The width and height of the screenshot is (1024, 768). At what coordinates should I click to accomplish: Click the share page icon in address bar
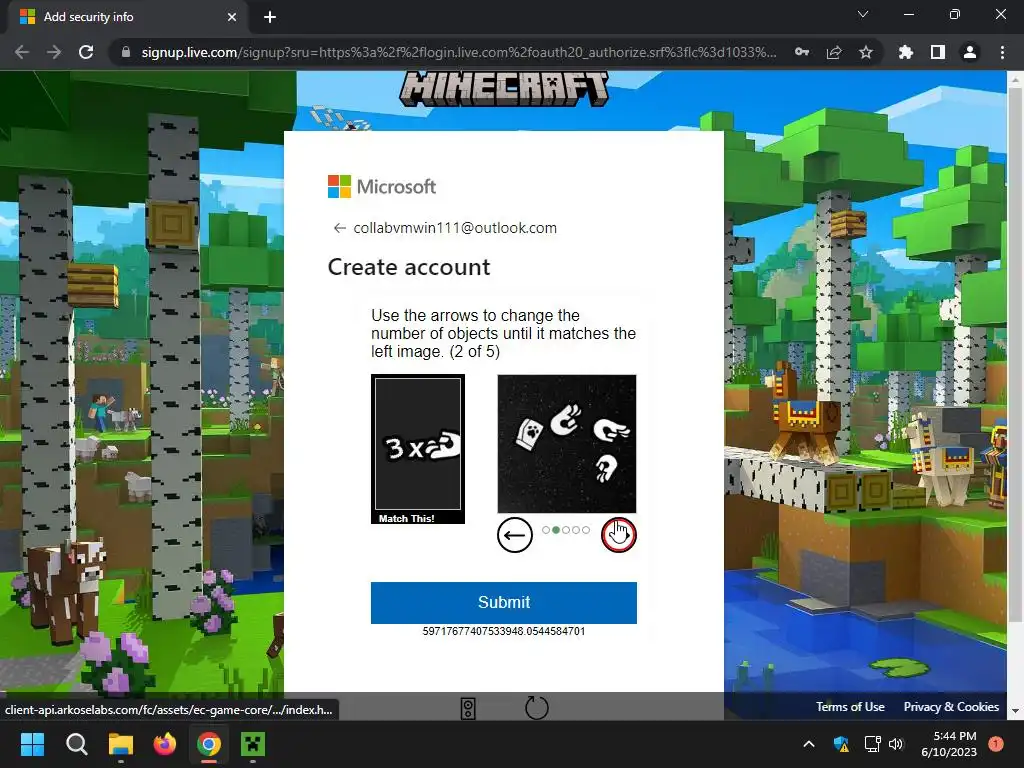click(834, 52)
